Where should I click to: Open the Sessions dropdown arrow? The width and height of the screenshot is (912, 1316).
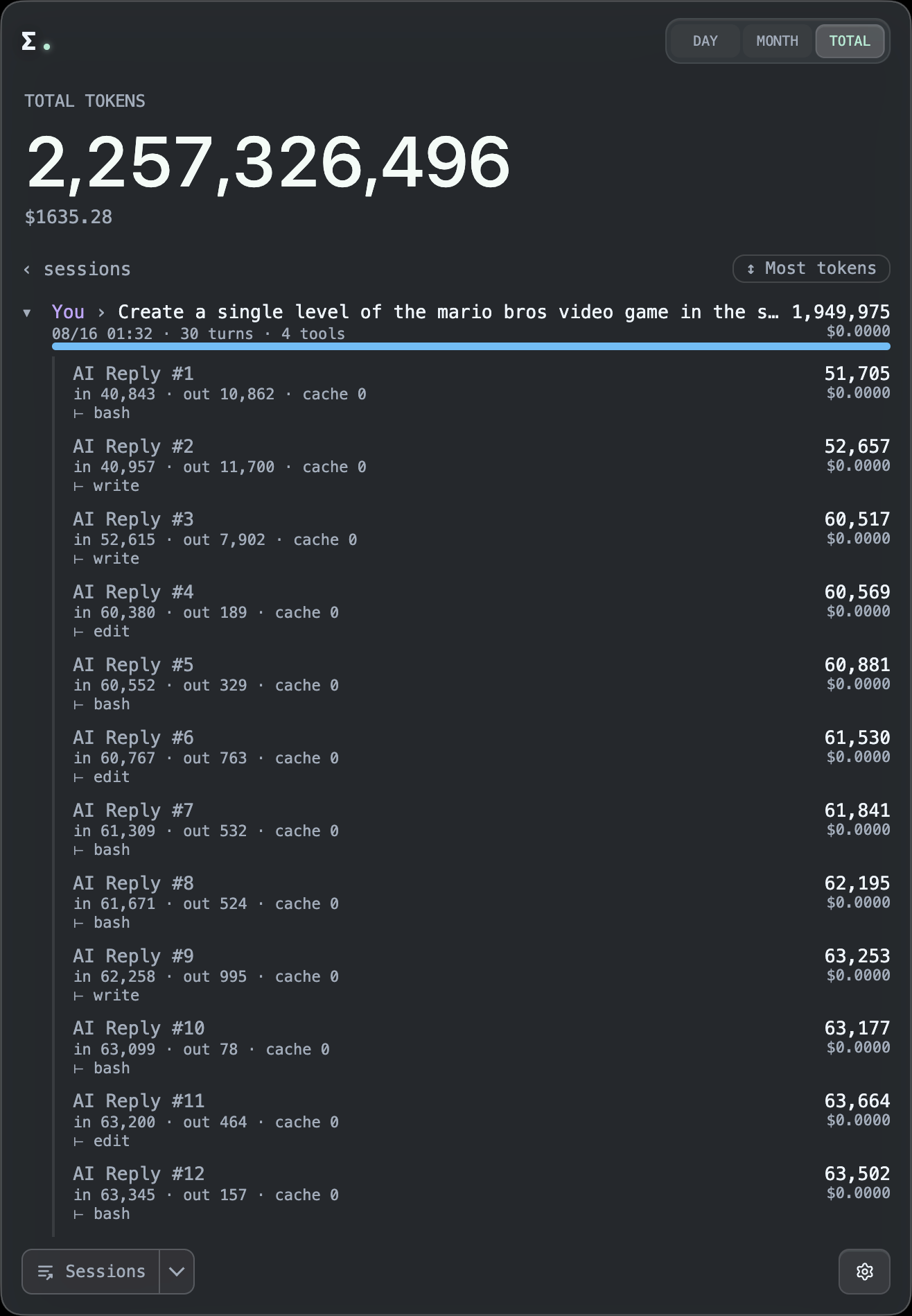(x=177, y=1272)
